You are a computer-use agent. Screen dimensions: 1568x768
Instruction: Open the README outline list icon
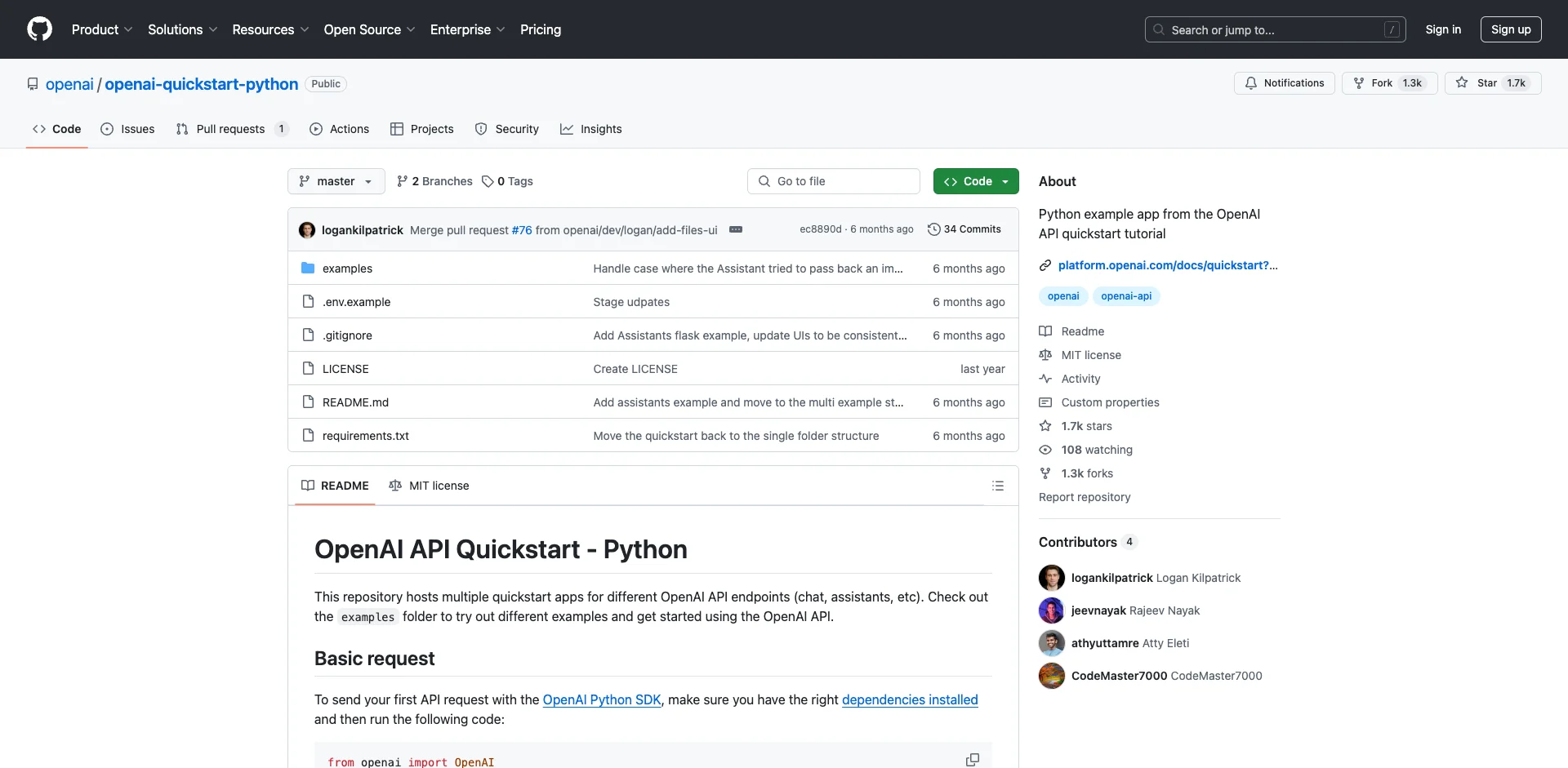(998, 486)
